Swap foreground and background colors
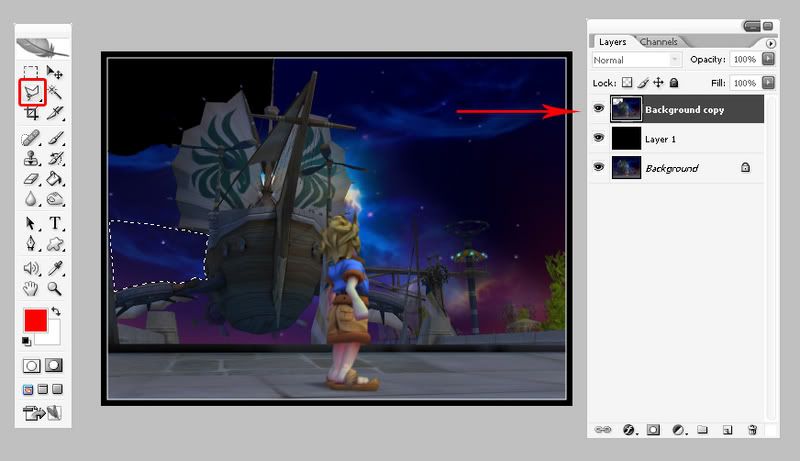 tap(56, 311)
